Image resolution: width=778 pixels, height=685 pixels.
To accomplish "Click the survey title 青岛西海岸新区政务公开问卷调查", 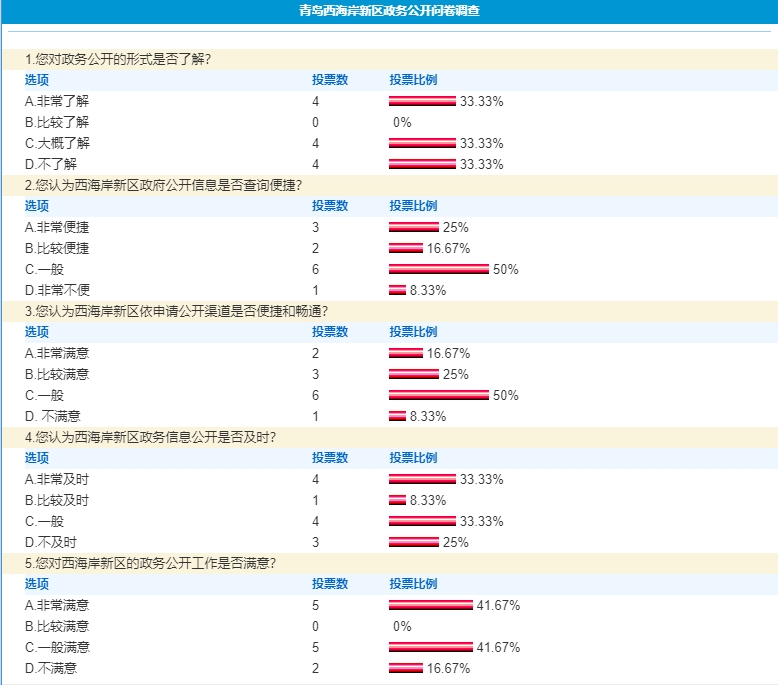I will pyautogui.click(x=389, y=10).
